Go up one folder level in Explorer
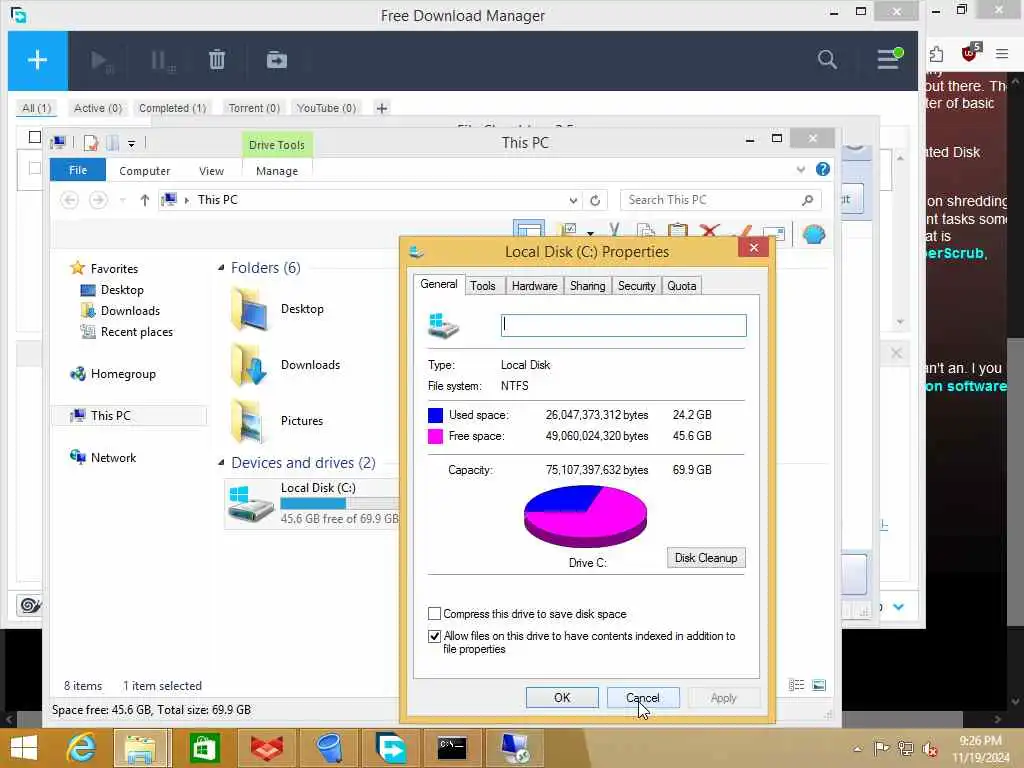The image size is (1024, 768). click(145, 200)
